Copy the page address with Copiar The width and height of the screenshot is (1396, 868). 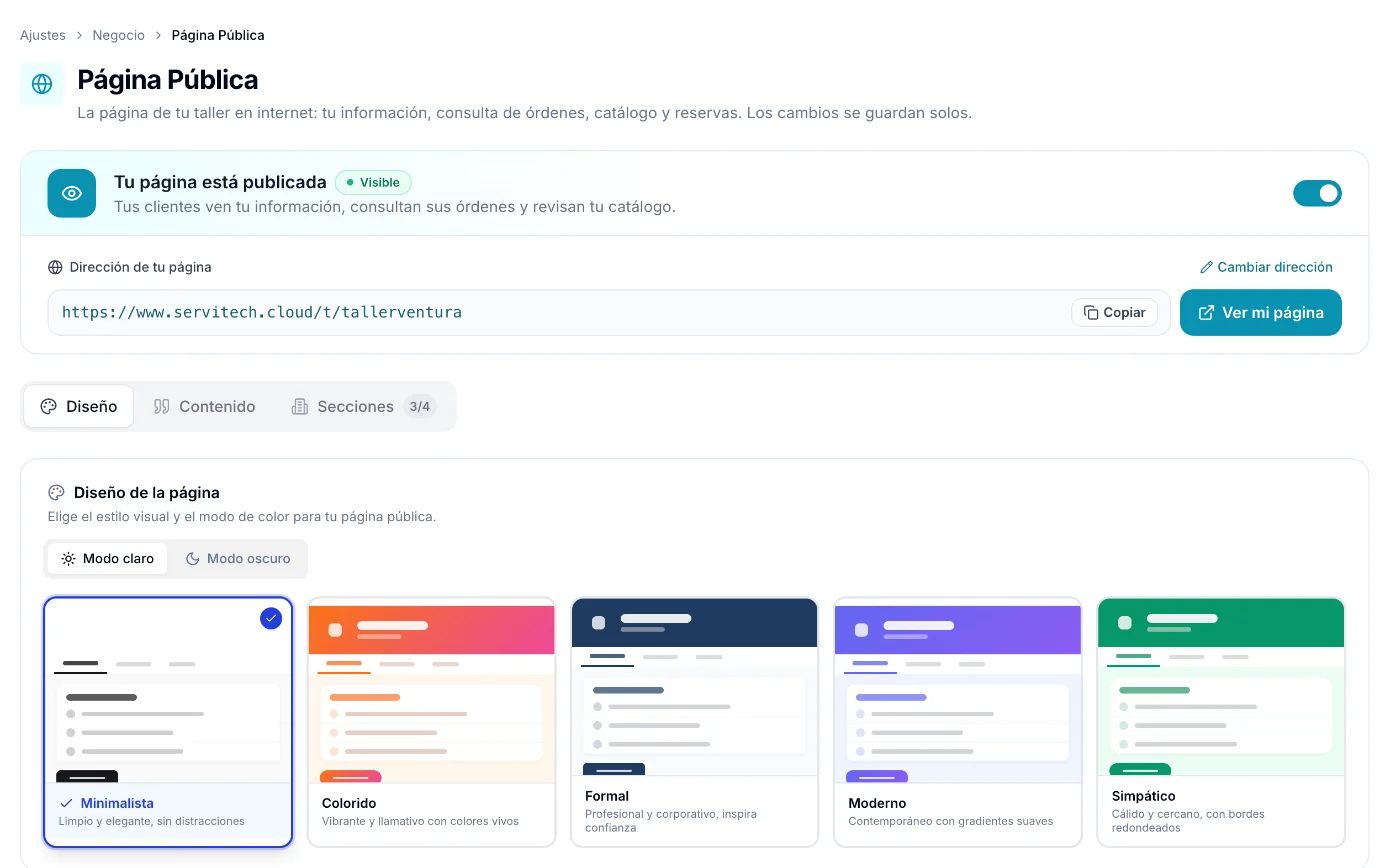pos(1115,312)
